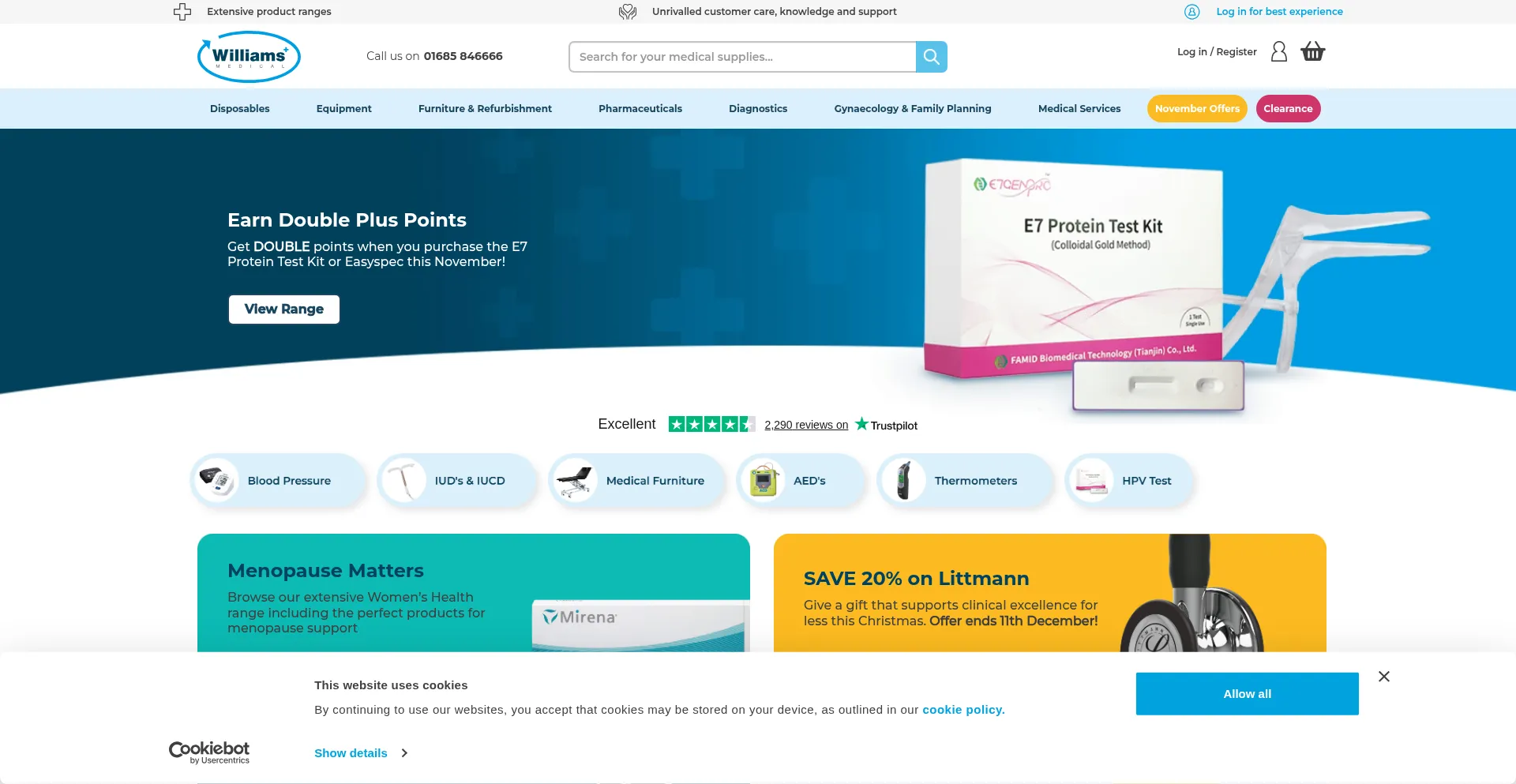Open the Diagnostics menu
The height and width of the screenshot is (784, 1516).
[758, 108]
